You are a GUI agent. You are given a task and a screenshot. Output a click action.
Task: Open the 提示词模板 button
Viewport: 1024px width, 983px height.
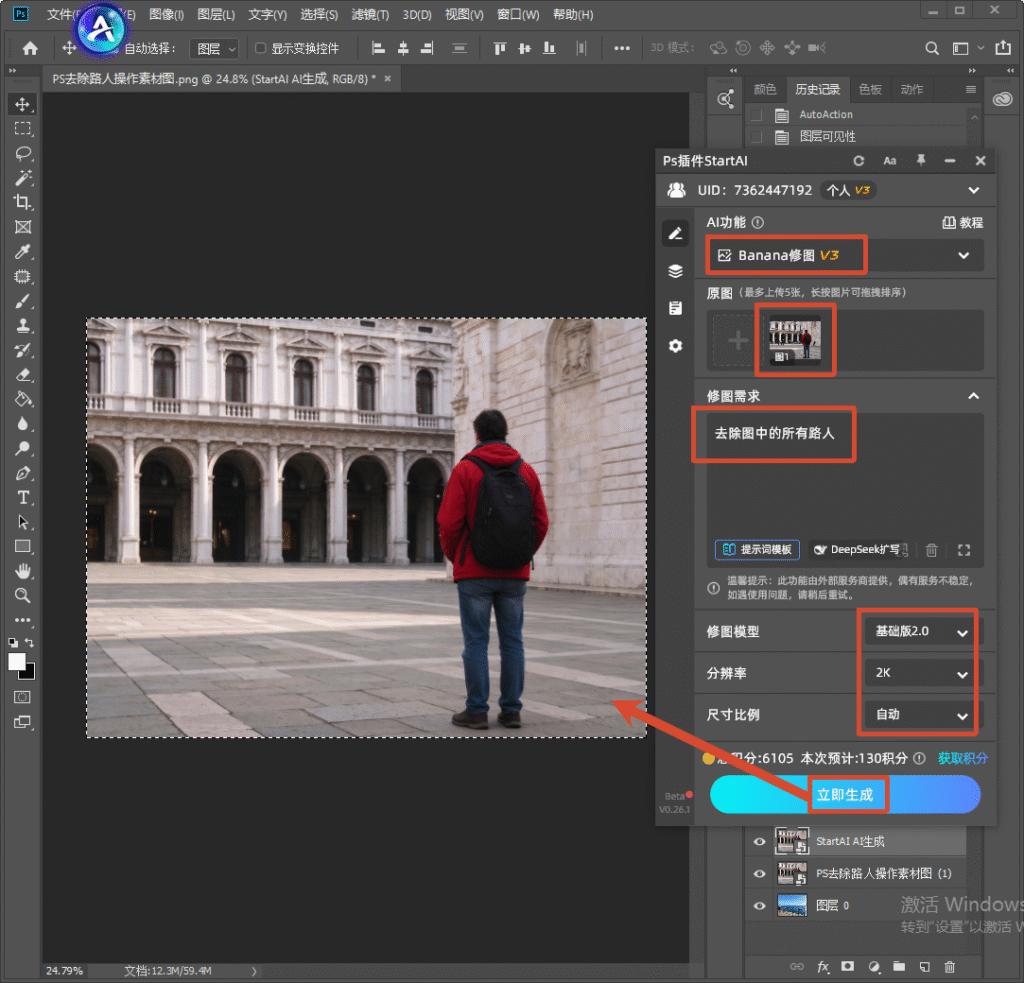[757, 550]
